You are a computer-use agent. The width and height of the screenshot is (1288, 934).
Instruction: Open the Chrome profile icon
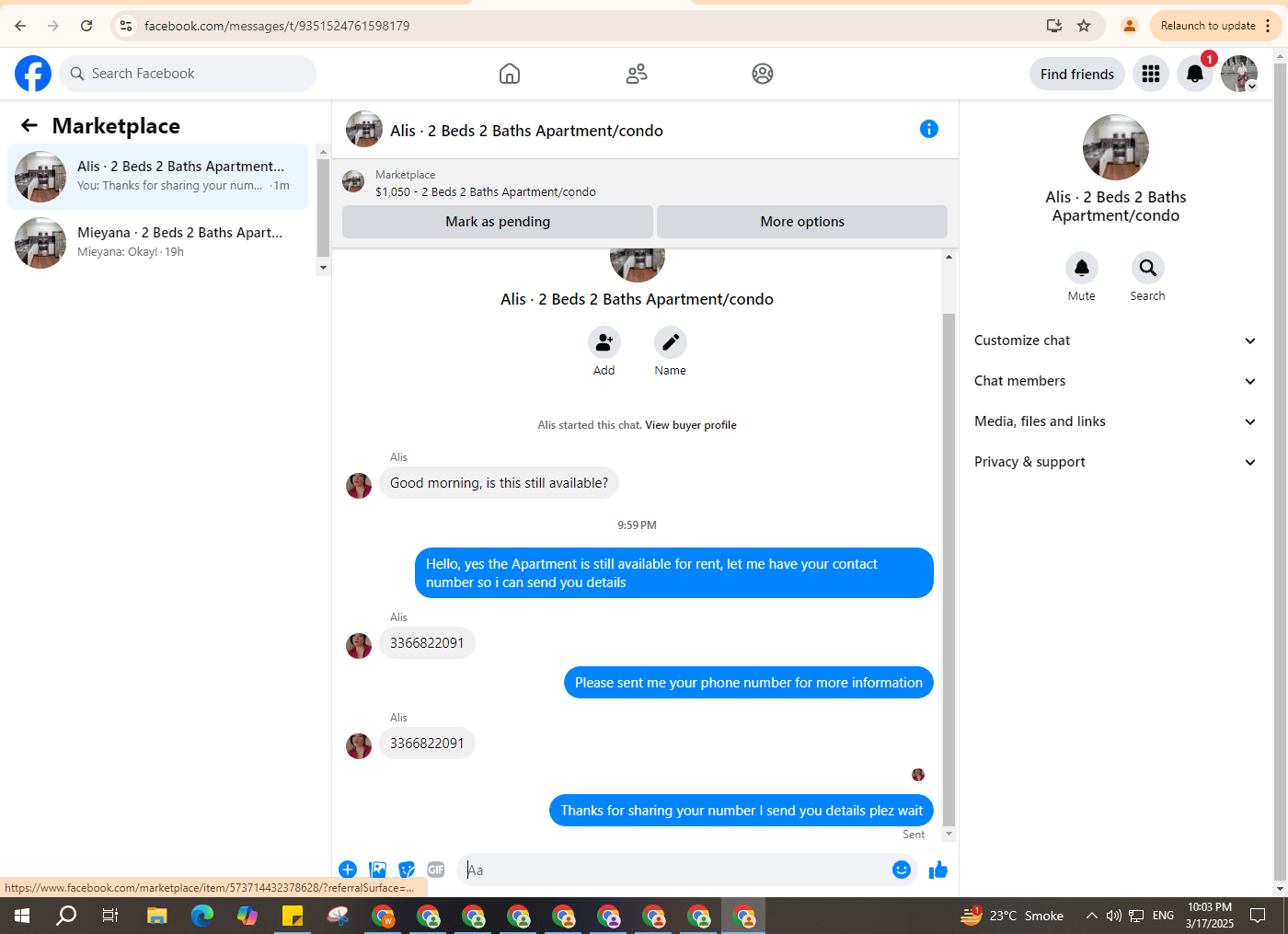(x=1130, y=26)
